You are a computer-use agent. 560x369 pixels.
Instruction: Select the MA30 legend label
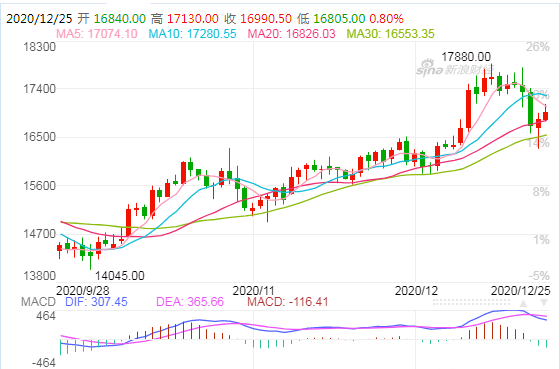[391, 34]
